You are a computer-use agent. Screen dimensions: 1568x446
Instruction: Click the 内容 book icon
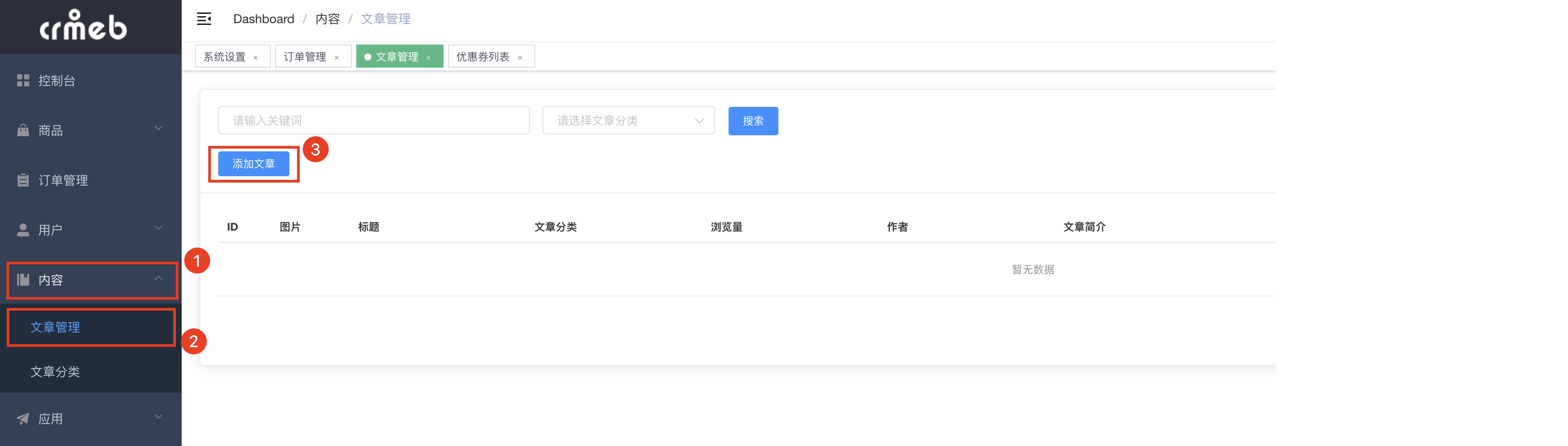23,280
